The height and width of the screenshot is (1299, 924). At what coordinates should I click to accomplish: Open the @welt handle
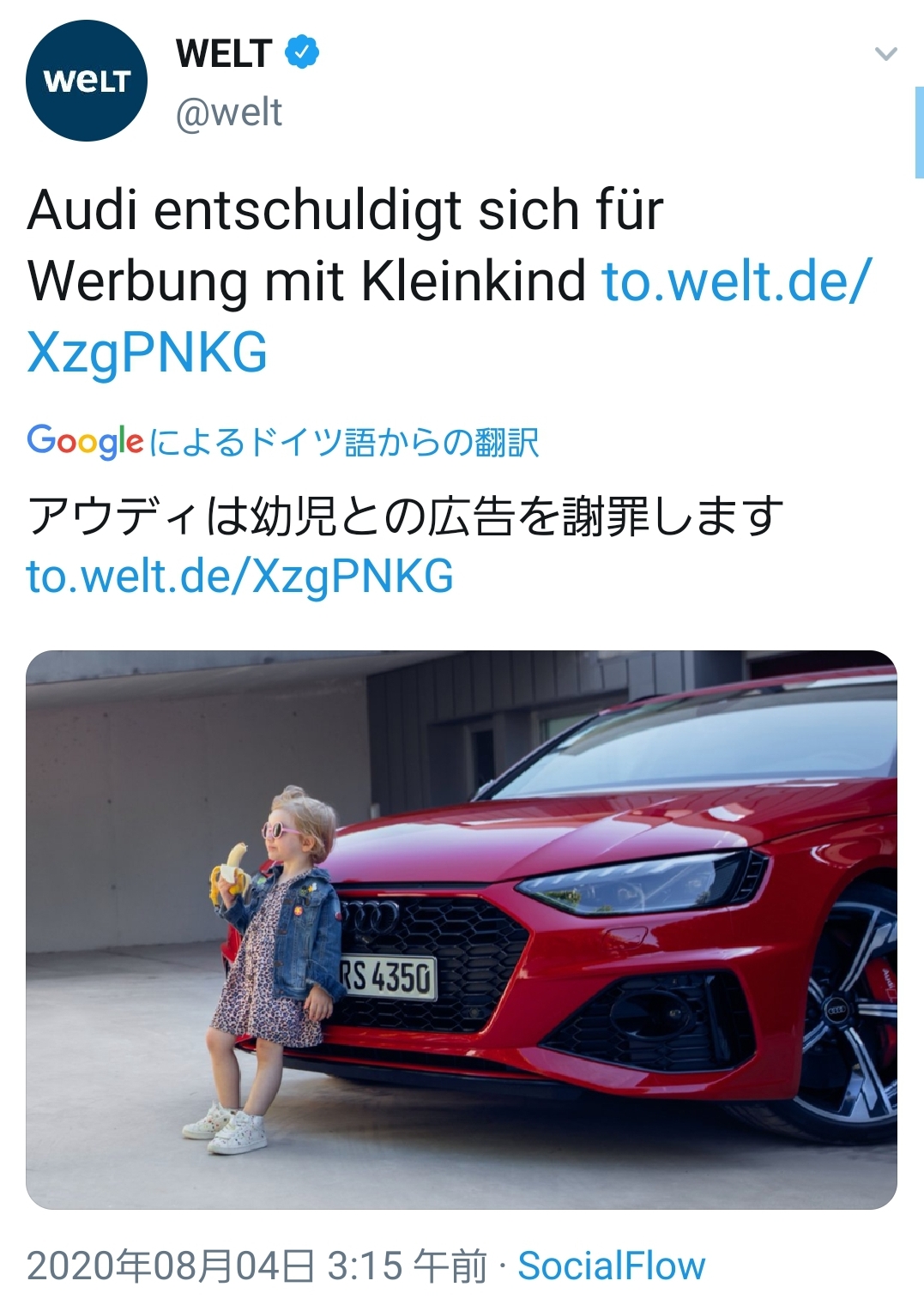(229, 112)
